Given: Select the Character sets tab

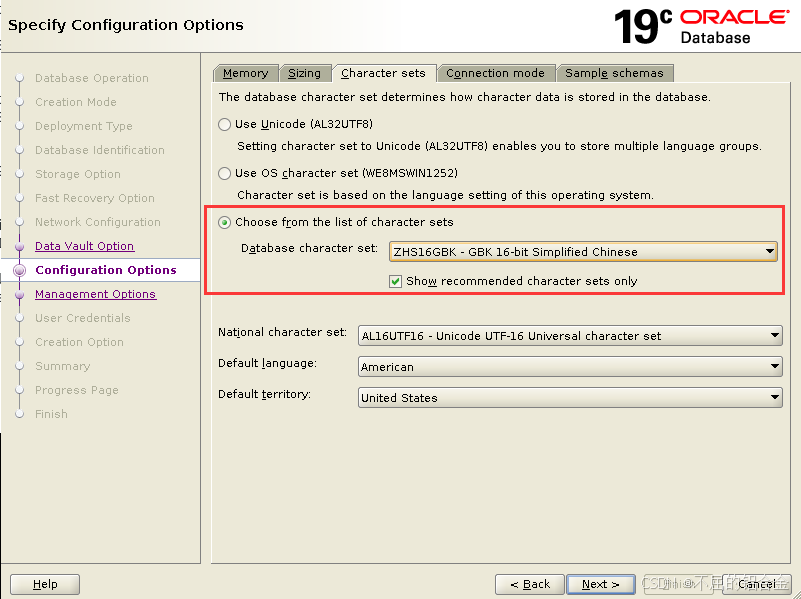Looking at the screenshot, I should (x=383, y=73).
